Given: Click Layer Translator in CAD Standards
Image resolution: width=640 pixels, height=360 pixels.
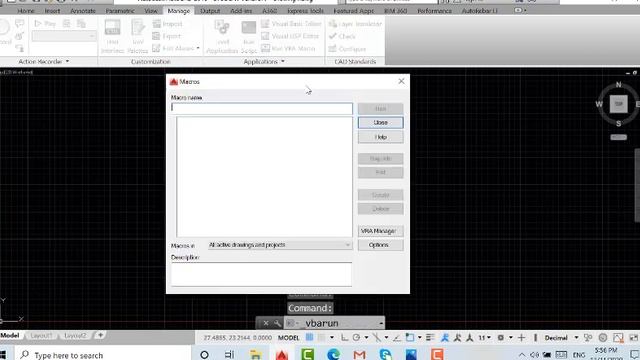Looking at the screenshot, I should pos(355,24).
